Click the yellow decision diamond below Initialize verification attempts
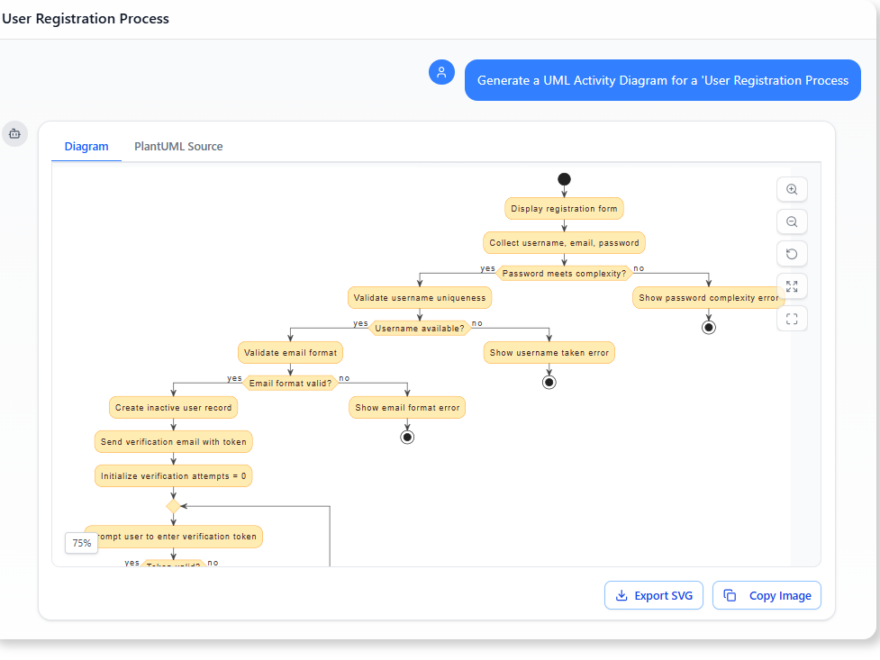 pyautogui.click(x=173, y=507)
